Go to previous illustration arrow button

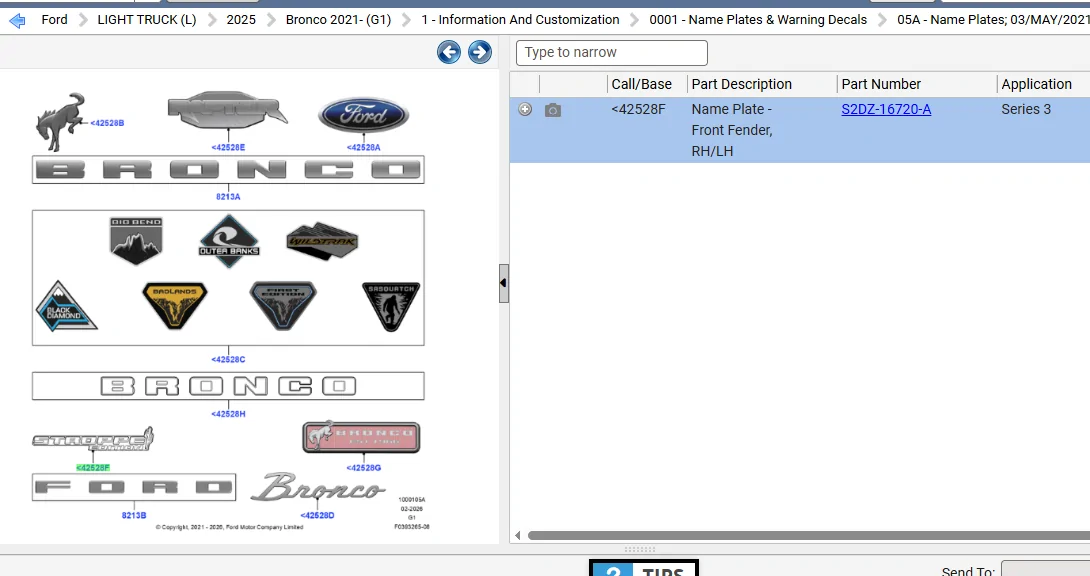pos(449,52)
